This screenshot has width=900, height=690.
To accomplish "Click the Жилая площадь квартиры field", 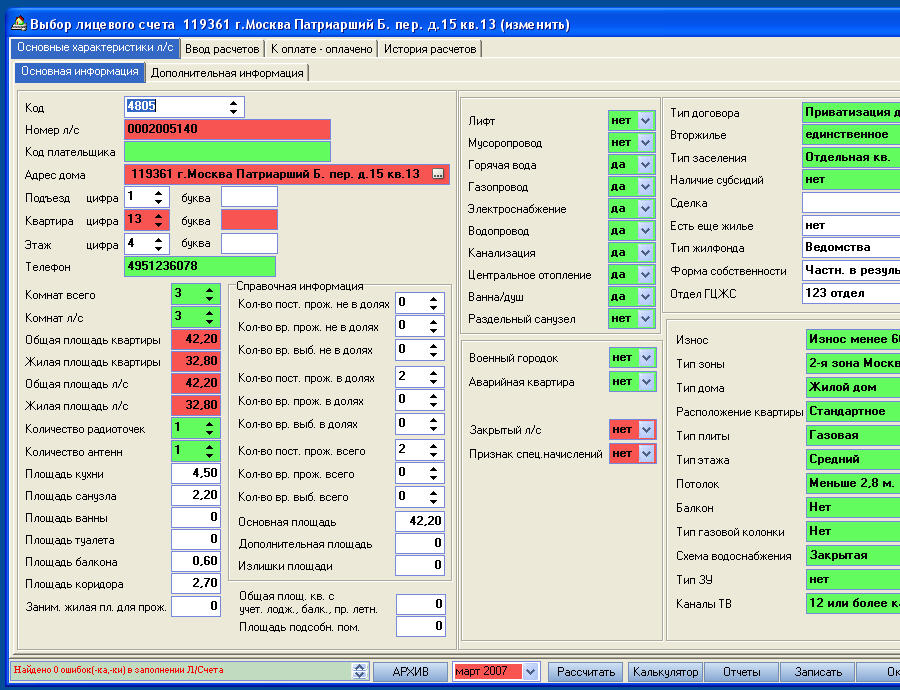I will pyautogui.click(x=196, y=362).
